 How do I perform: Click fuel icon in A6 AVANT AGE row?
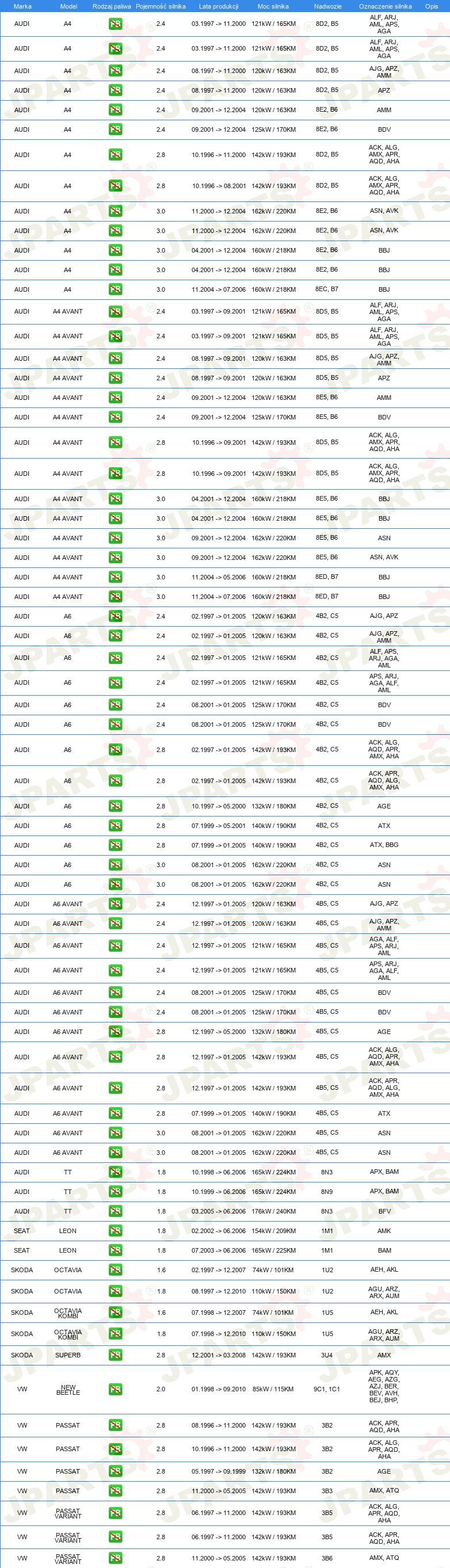[x=115, y=1032]
